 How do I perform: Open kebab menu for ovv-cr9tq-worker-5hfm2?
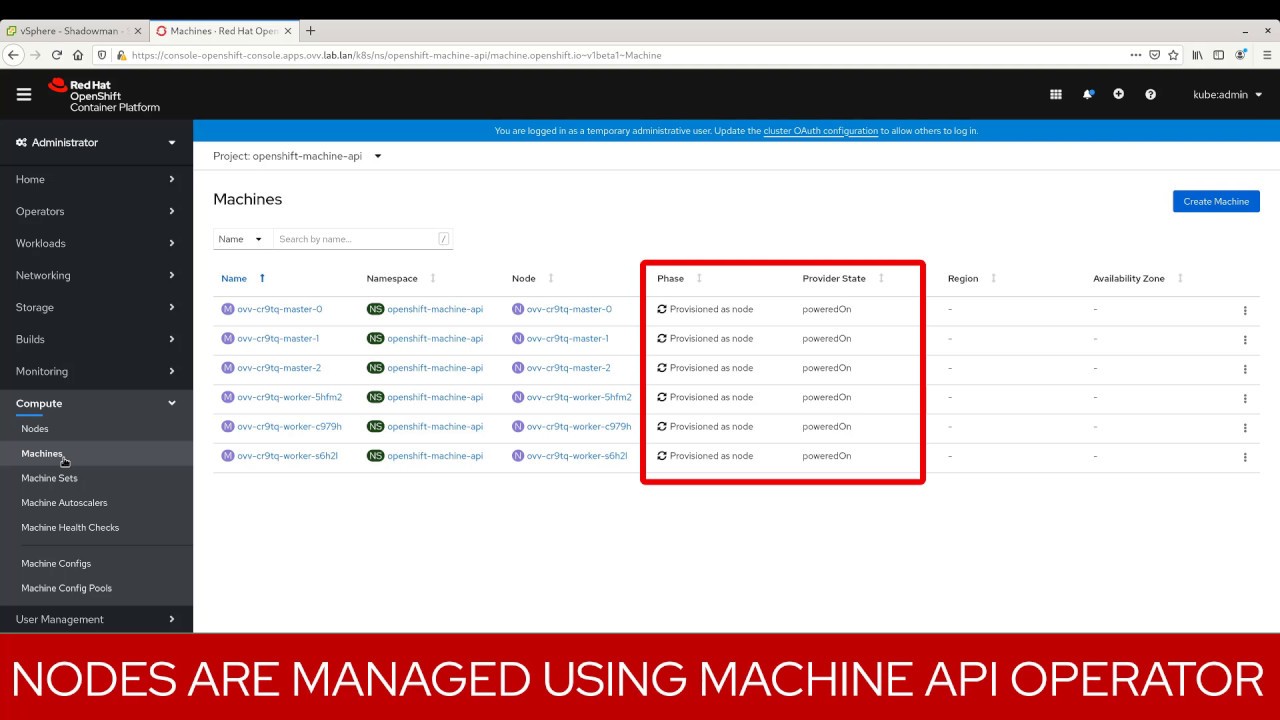(1245, 398)
